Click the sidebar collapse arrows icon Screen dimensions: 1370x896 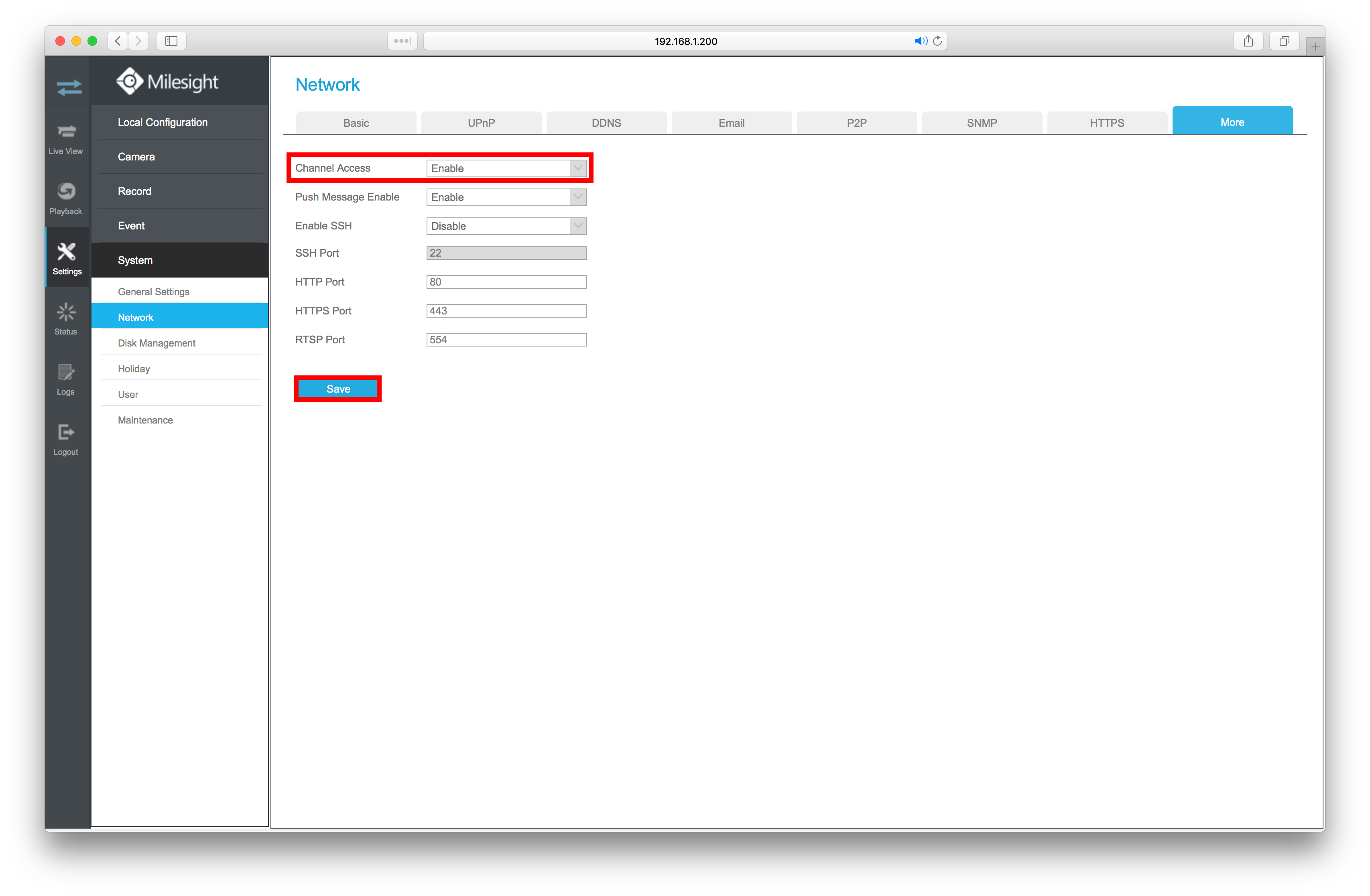click(69, 87)
